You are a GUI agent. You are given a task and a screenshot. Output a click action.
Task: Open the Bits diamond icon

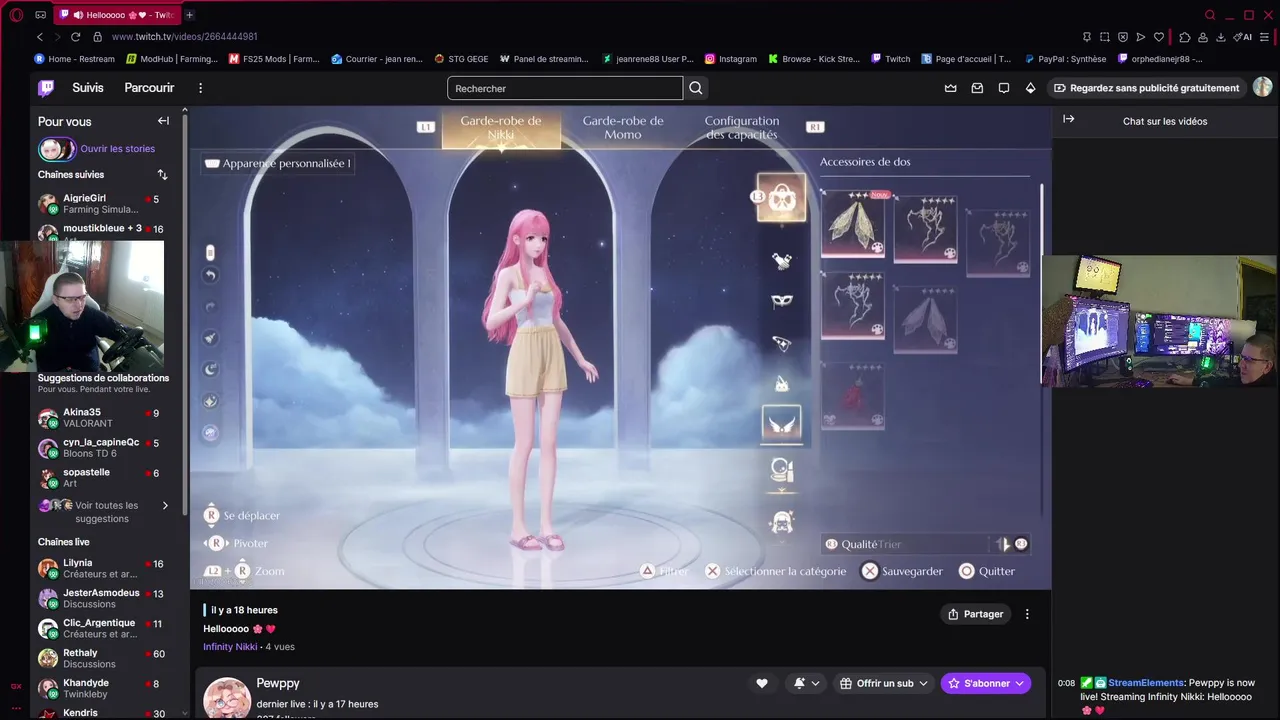click(x=1031, y=88)
